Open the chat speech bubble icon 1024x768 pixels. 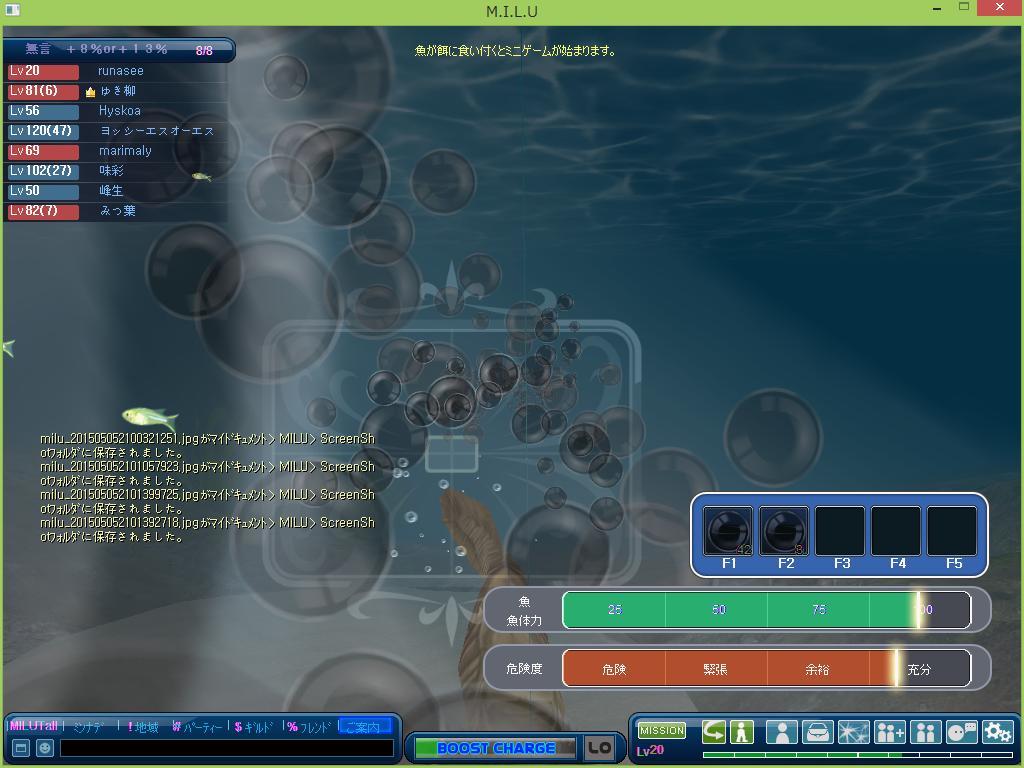961,732
